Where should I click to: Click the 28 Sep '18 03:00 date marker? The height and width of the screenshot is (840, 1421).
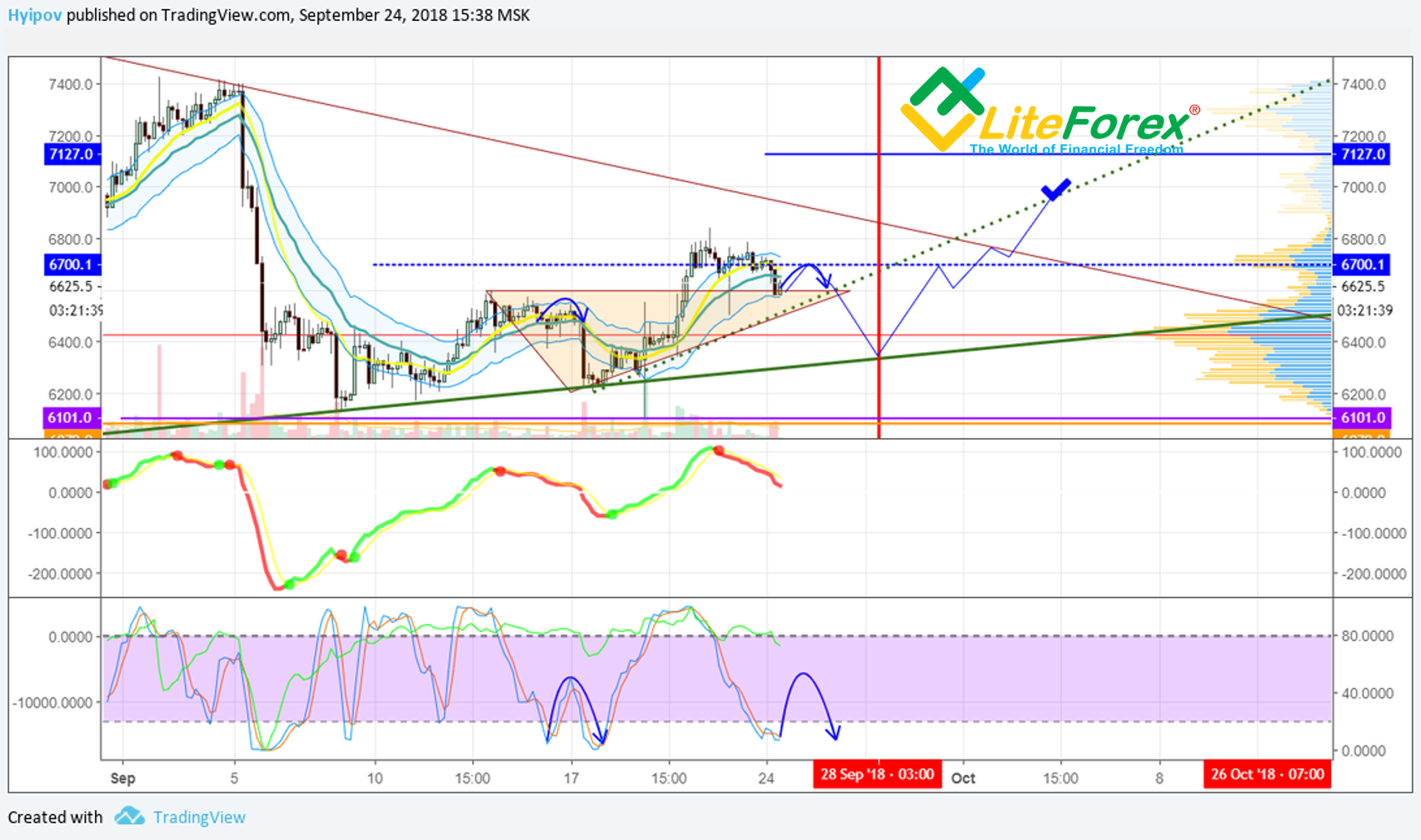877,774
